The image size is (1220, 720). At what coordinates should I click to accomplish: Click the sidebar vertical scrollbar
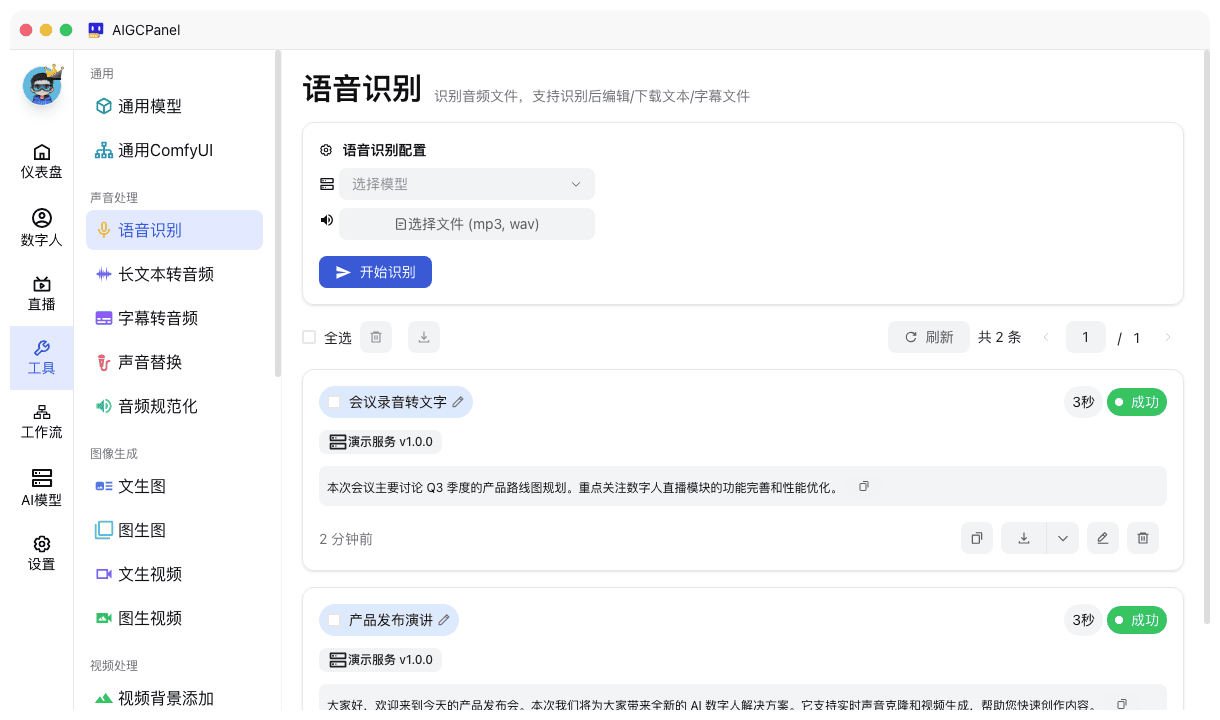[x=278, y=213]
